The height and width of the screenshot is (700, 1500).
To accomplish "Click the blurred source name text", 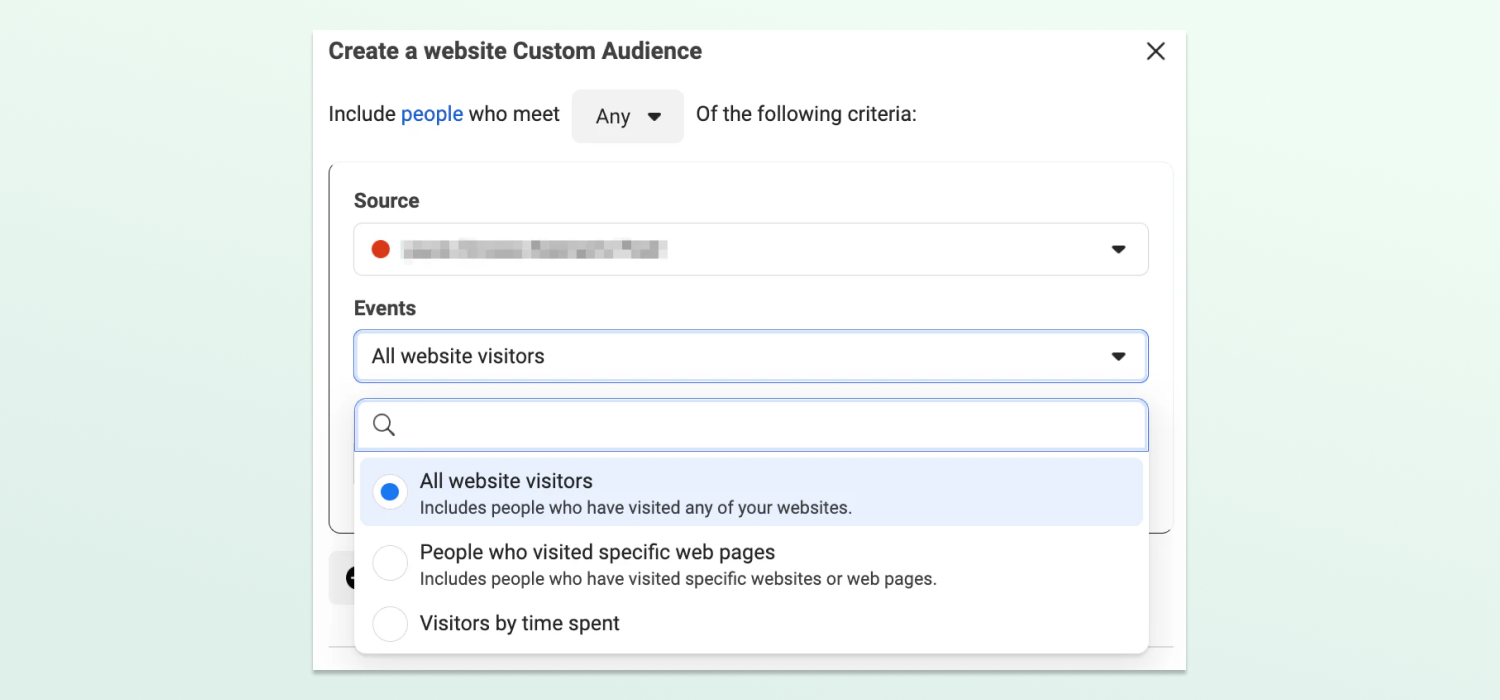I will point(534,249).
